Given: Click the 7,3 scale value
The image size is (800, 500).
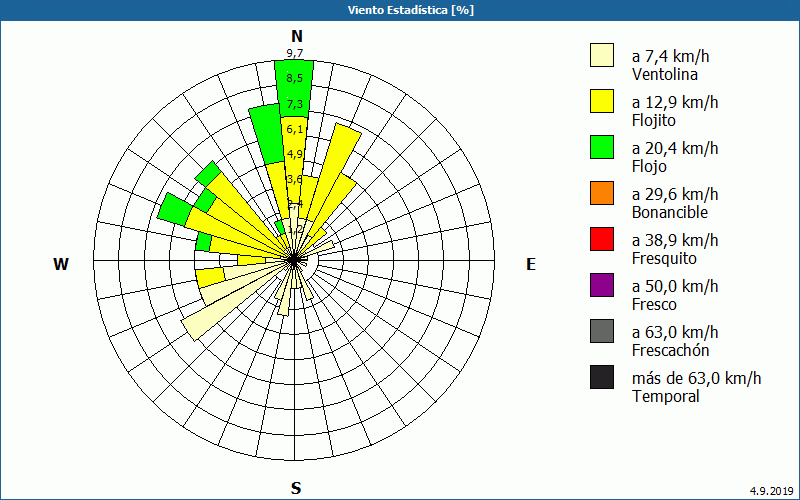Looking at the screenshot, I should pos(294,104).
